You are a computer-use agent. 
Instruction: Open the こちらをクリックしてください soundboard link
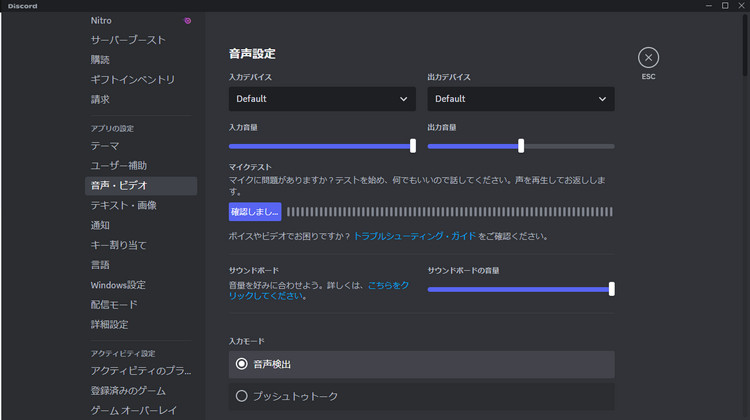coord(319,290)
